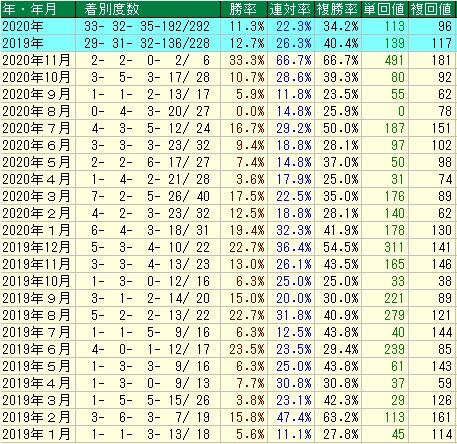The height and width of the screenshot is (444, 457).
Task: Click the 239 単回値 for 2019年6月
Action: [x=394, y=349]
